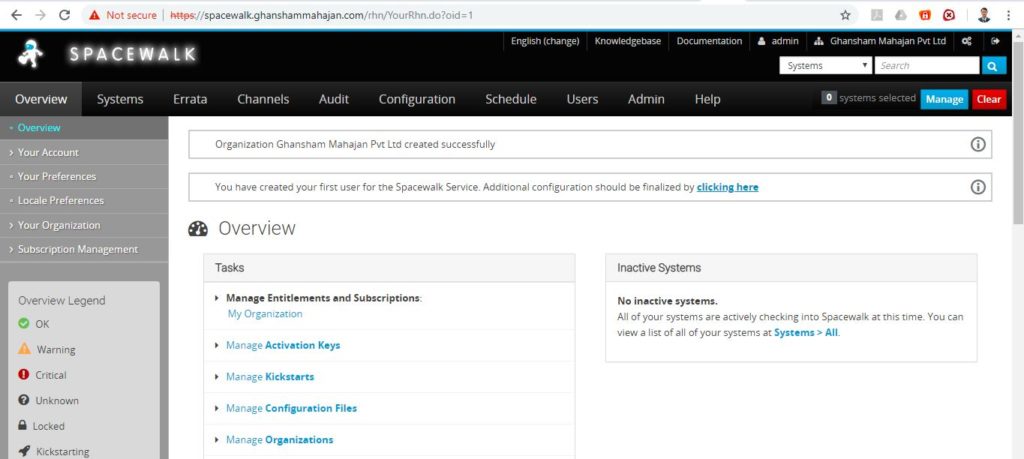Open the Chrome three-dot menu
1024x459 pixels.
tap(1008, 15)
